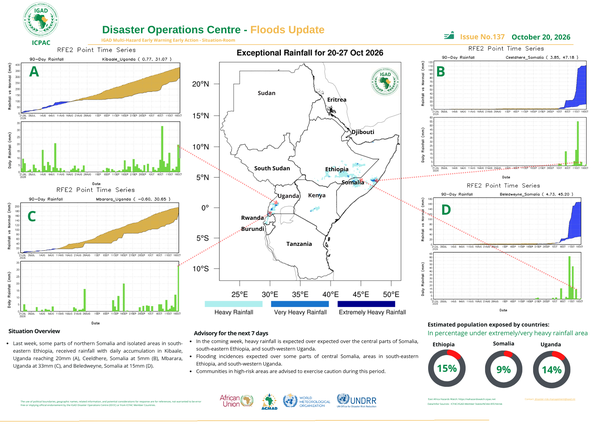Click the letter A chart label
600x424 pixels.
coord(34,72)
